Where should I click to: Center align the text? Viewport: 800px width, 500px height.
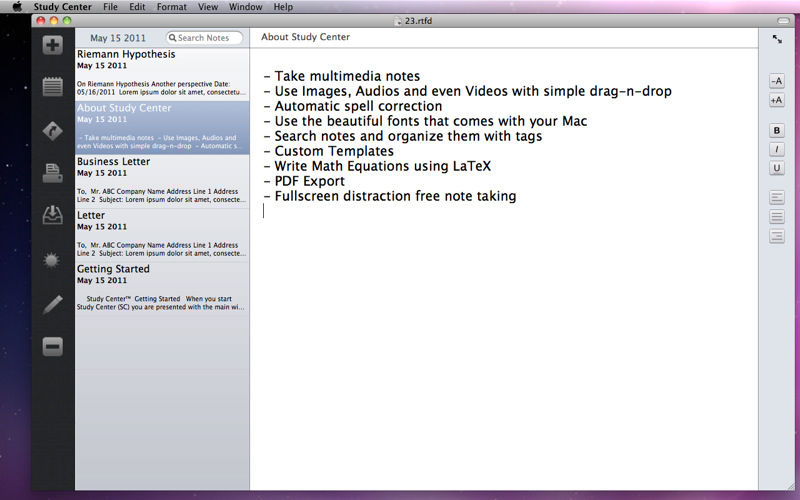777,217
